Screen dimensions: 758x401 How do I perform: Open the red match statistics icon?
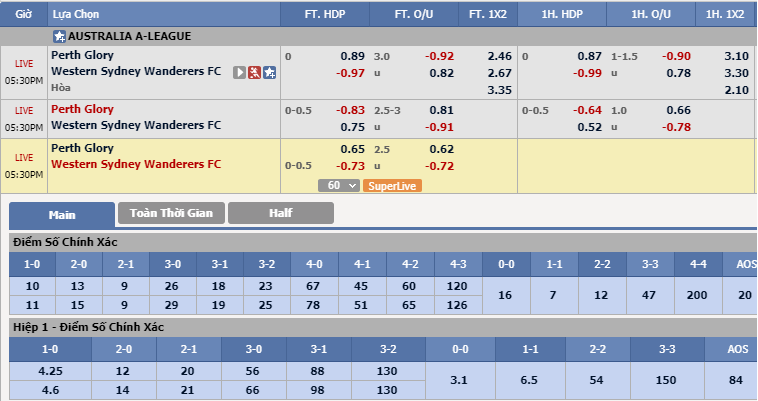255,72
